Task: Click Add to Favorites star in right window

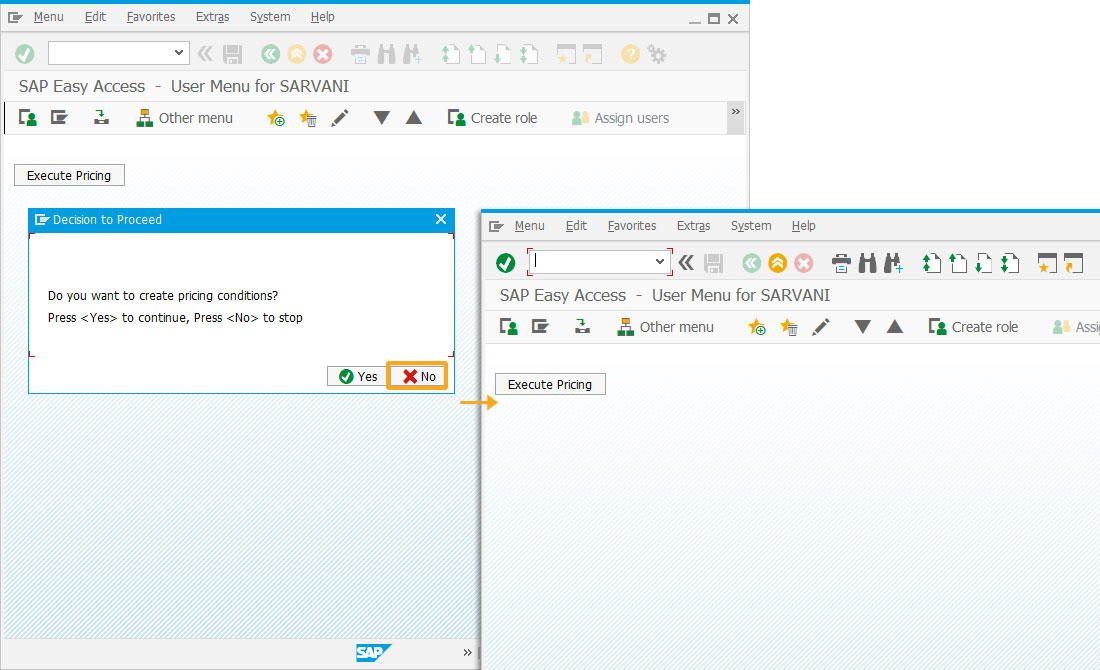Action: 757,327
